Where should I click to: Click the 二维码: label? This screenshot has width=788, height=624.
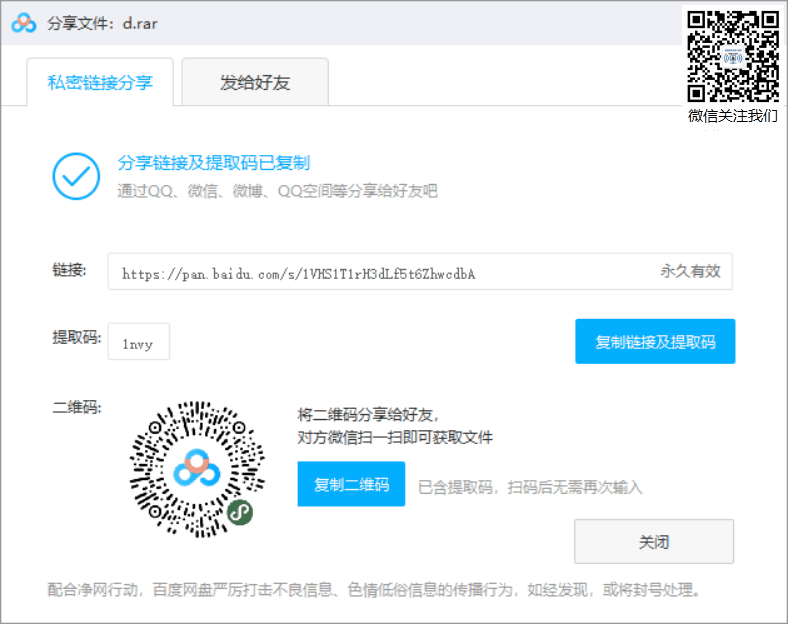coord(77,407)
